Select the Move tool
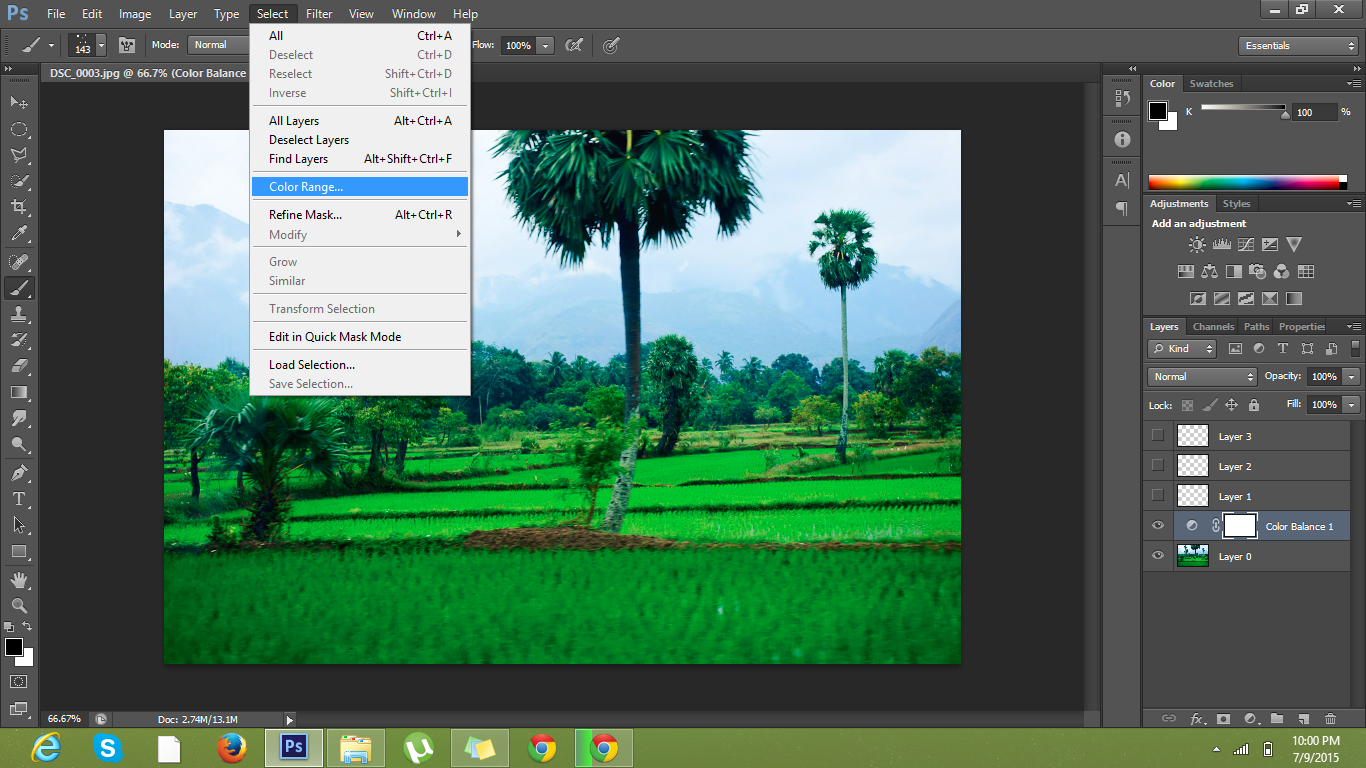This screenshot has height=768, width=1366. (x=19, y=102)
